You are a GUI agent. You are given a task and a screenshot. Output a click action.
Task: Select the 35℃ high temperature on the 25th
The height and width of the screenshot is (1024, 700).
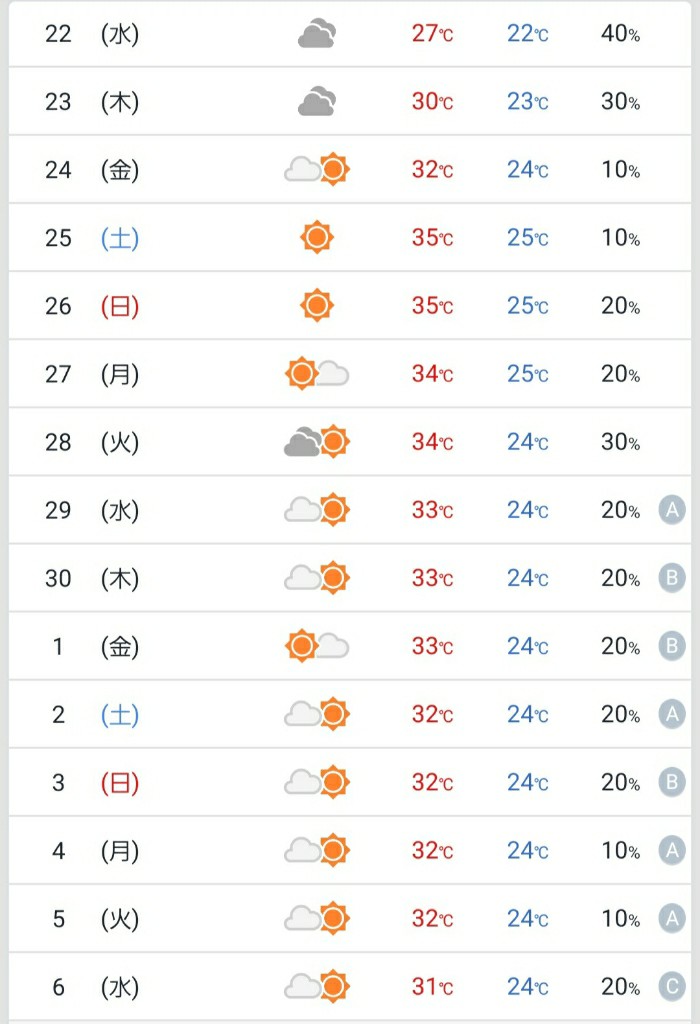432,238
